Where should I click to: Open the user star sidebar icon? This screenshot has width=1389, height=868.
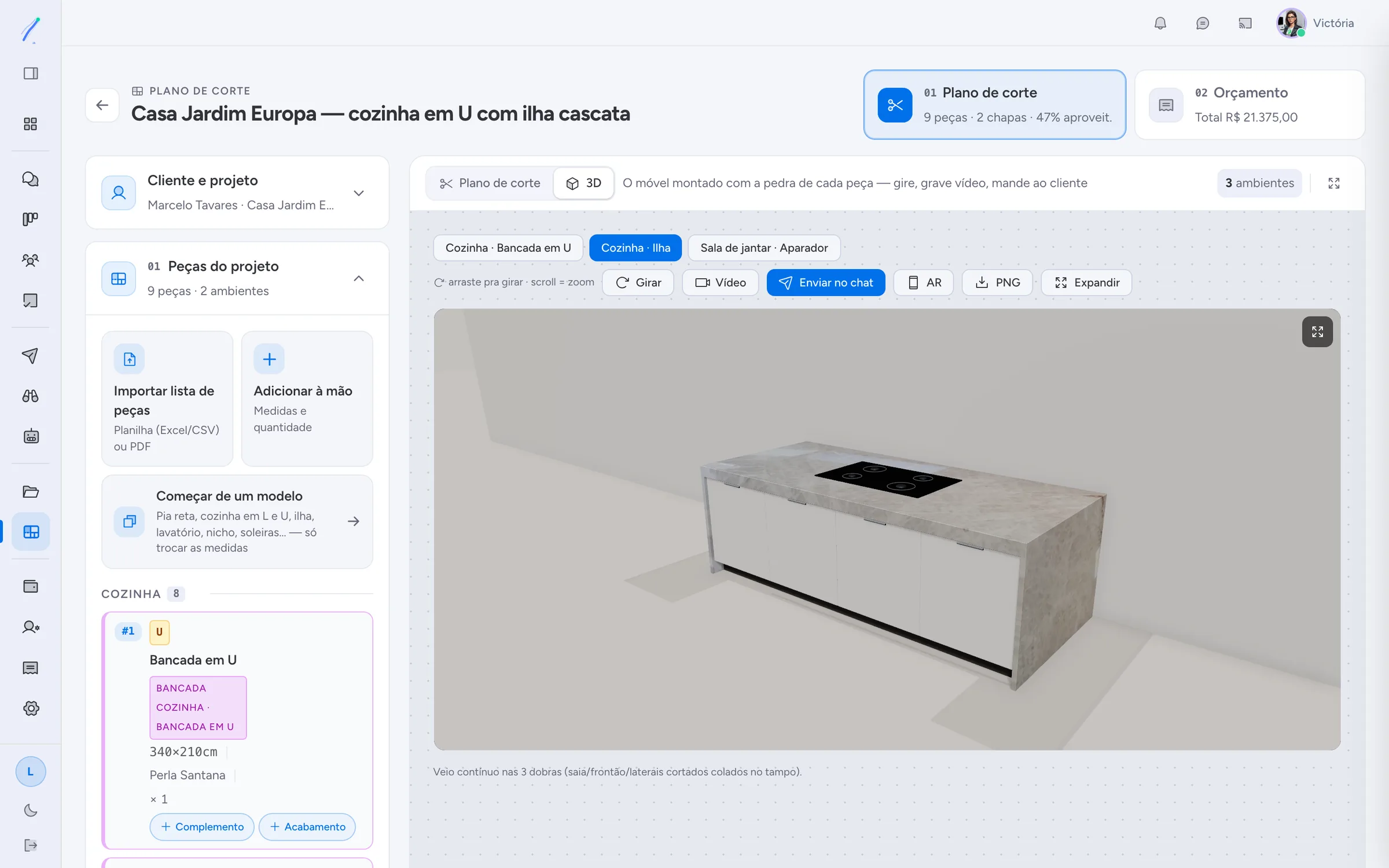pos(31,627)
